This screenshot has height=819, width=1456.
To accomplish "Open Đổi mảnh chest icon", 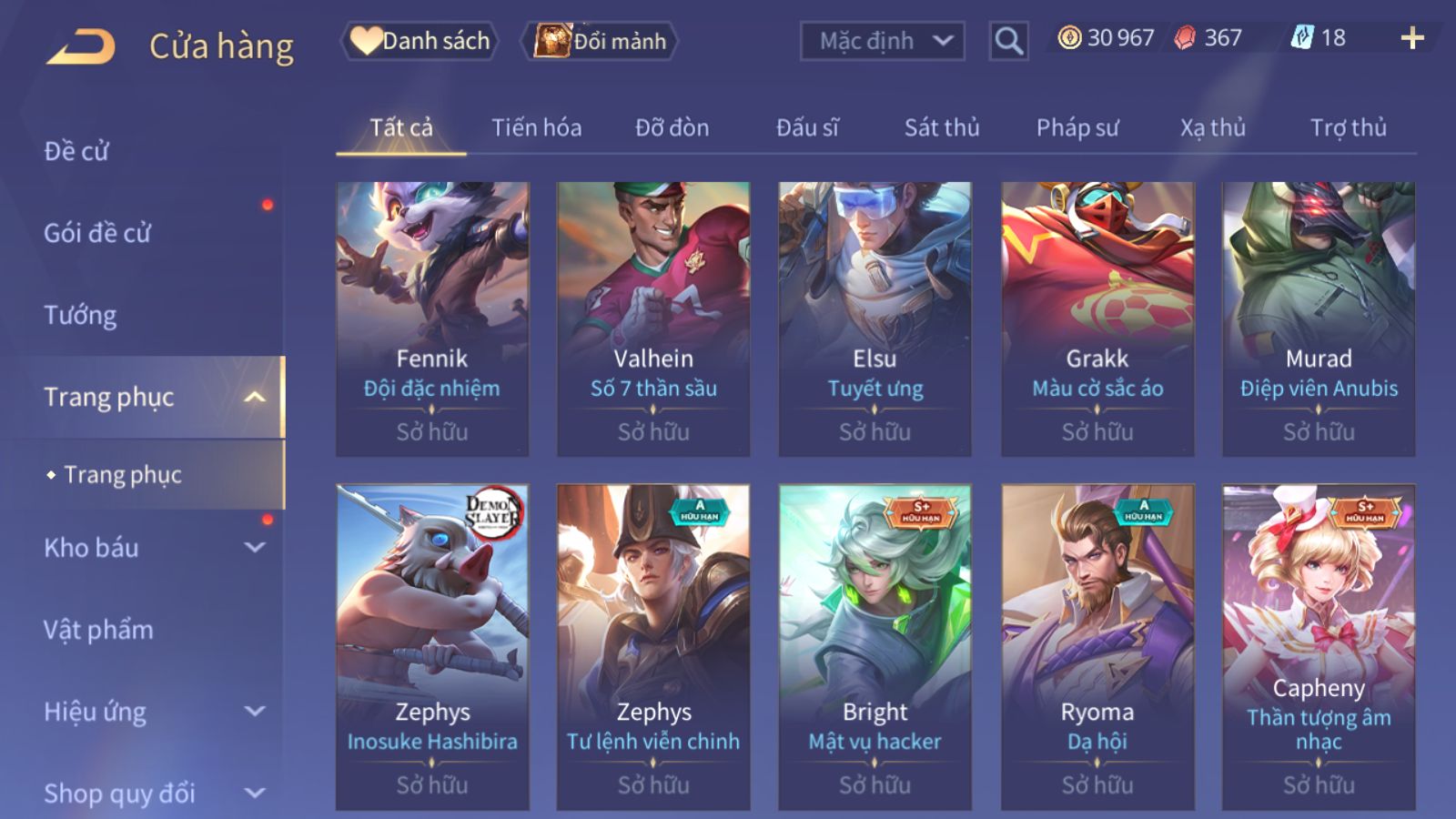I will [x=551, y=41].
